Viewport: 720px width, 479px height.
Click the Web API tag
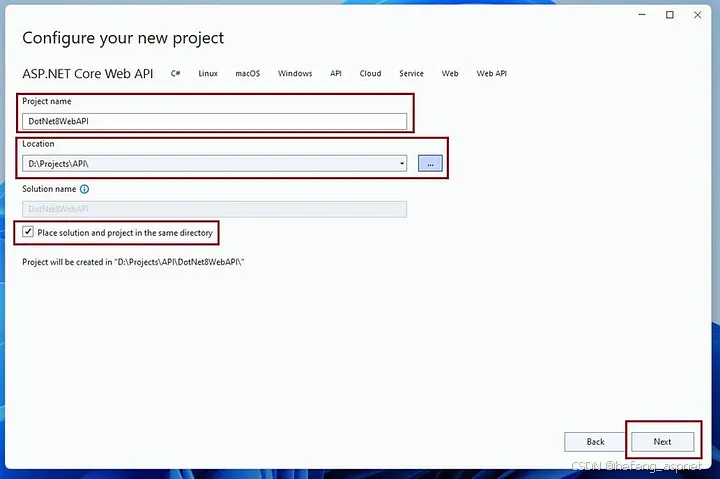tap(491, 73)
